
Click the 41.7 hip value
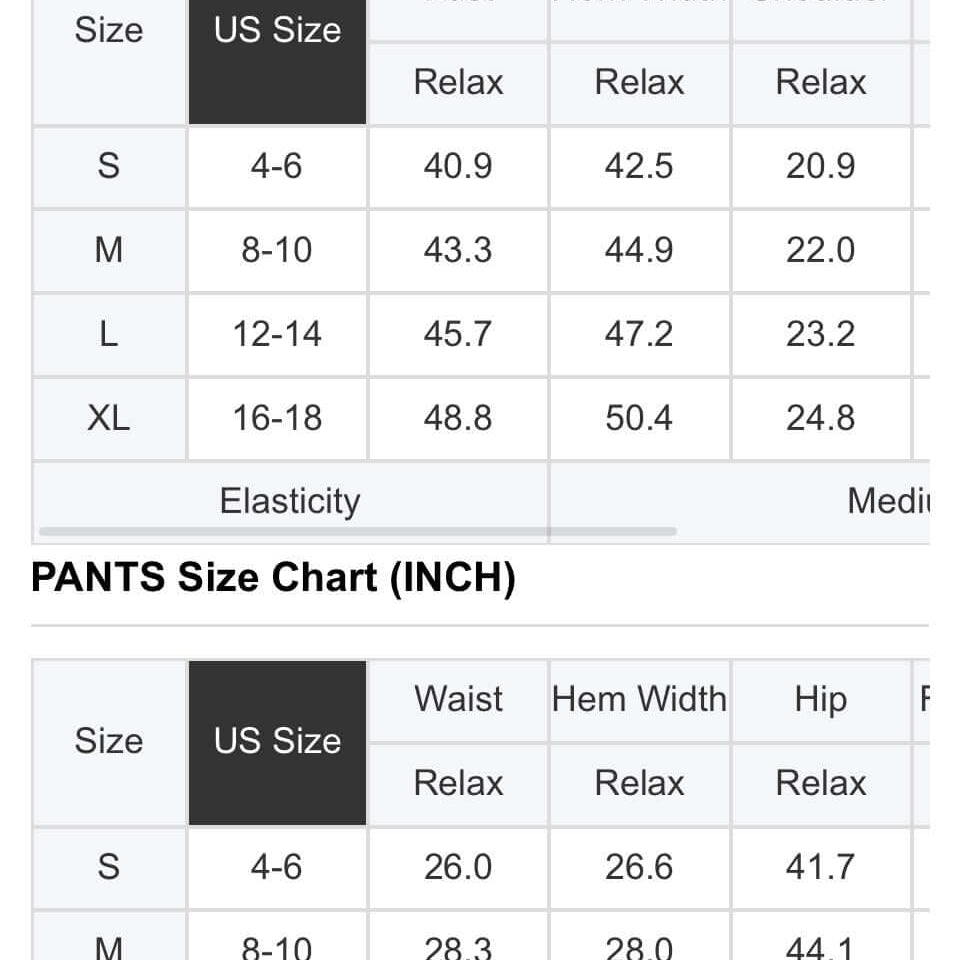(820, 866)
